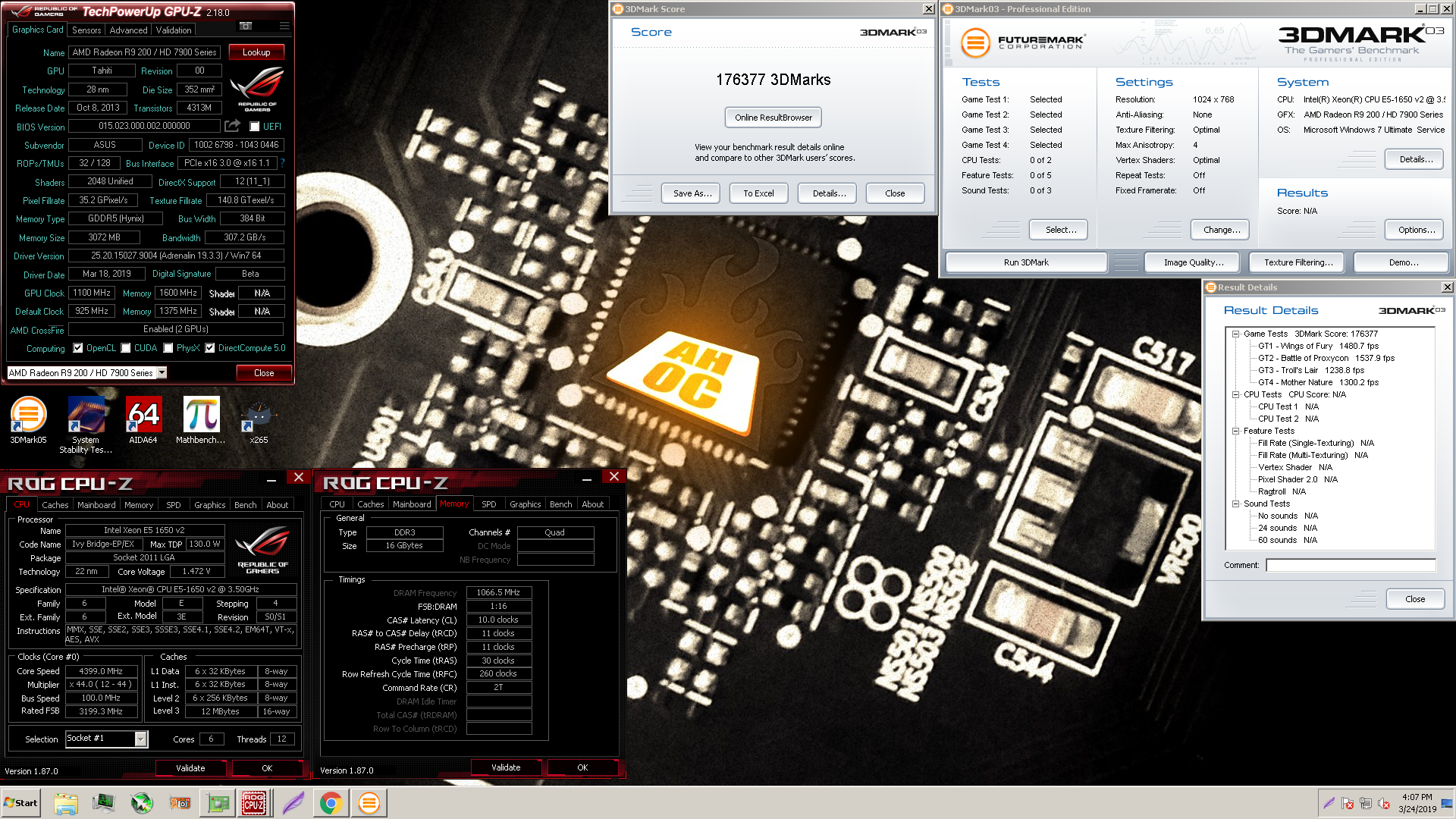Screen dimensions: 1456x819
Task: Click the bus interface question mark icon
Action: (x=282, y=163)
